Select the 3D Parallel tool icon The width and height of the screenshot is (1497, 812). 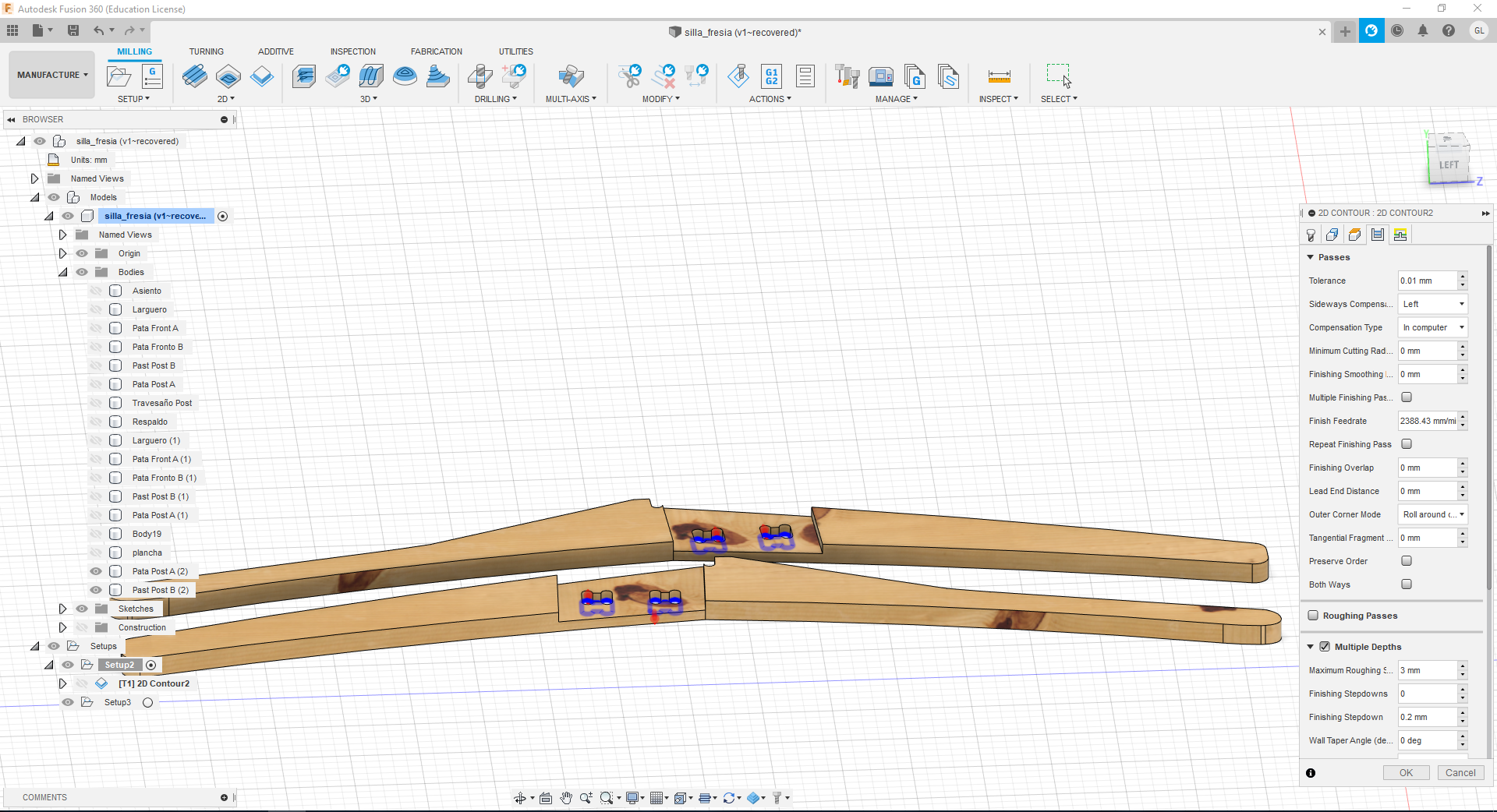[x=371, y=76]
